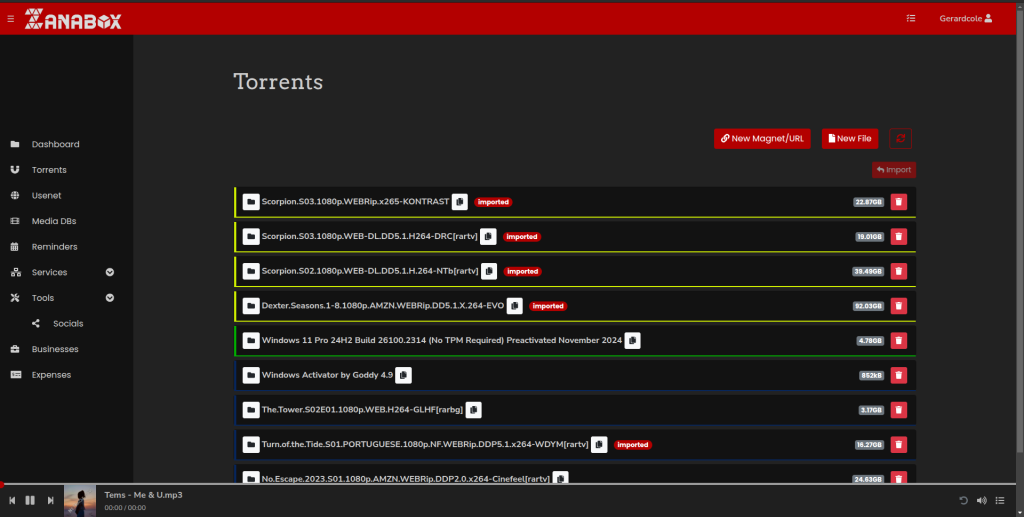Pause the Tems - Me & U.mp3 track
The height and width of the screenshot is (517, 1024).
click(30, 500)
